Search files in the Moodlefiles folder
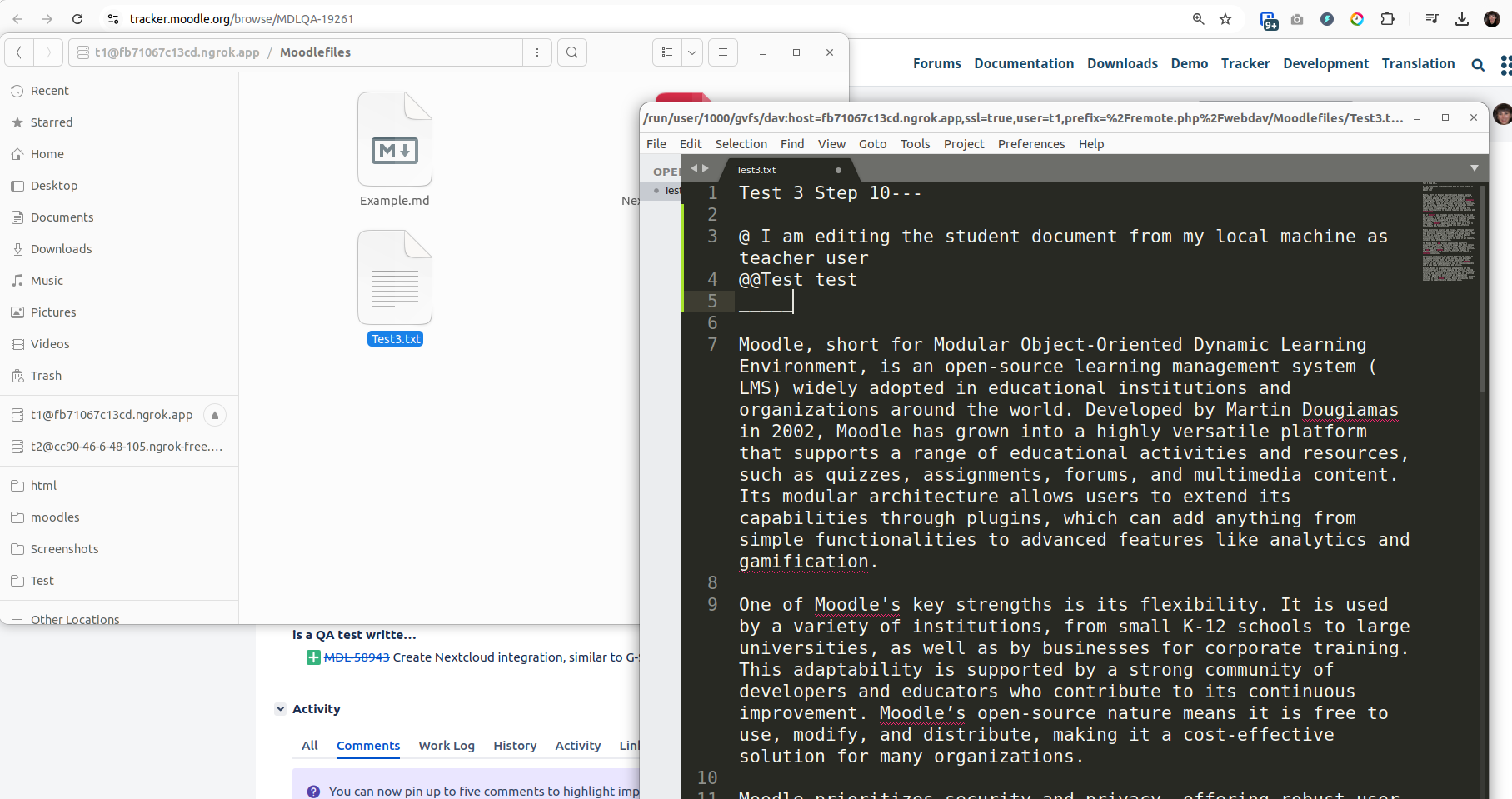The image size is (1512, 799). [572, 52]
